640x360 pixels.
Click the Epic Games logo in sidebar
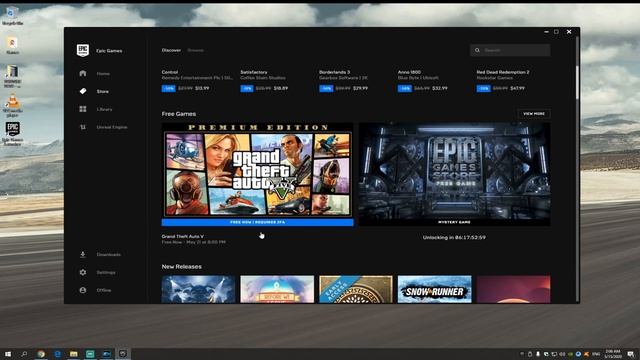83,50
